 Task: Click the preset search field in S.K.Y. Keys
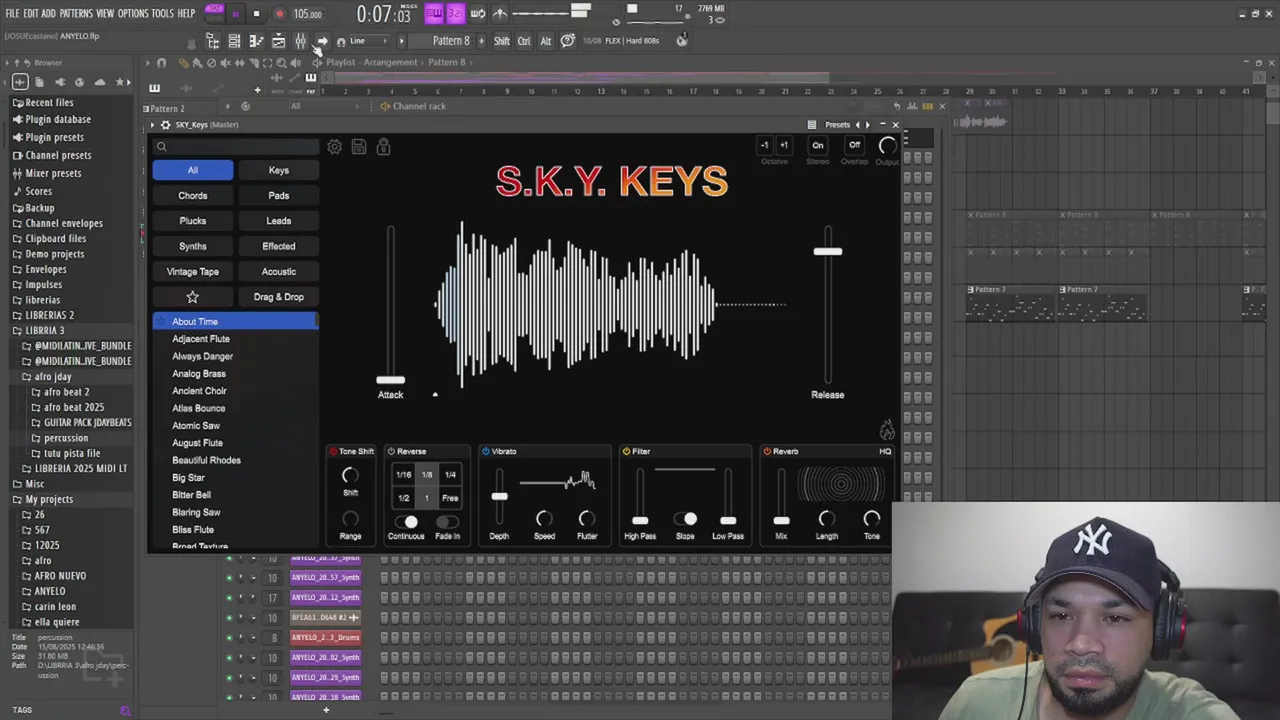237,147
